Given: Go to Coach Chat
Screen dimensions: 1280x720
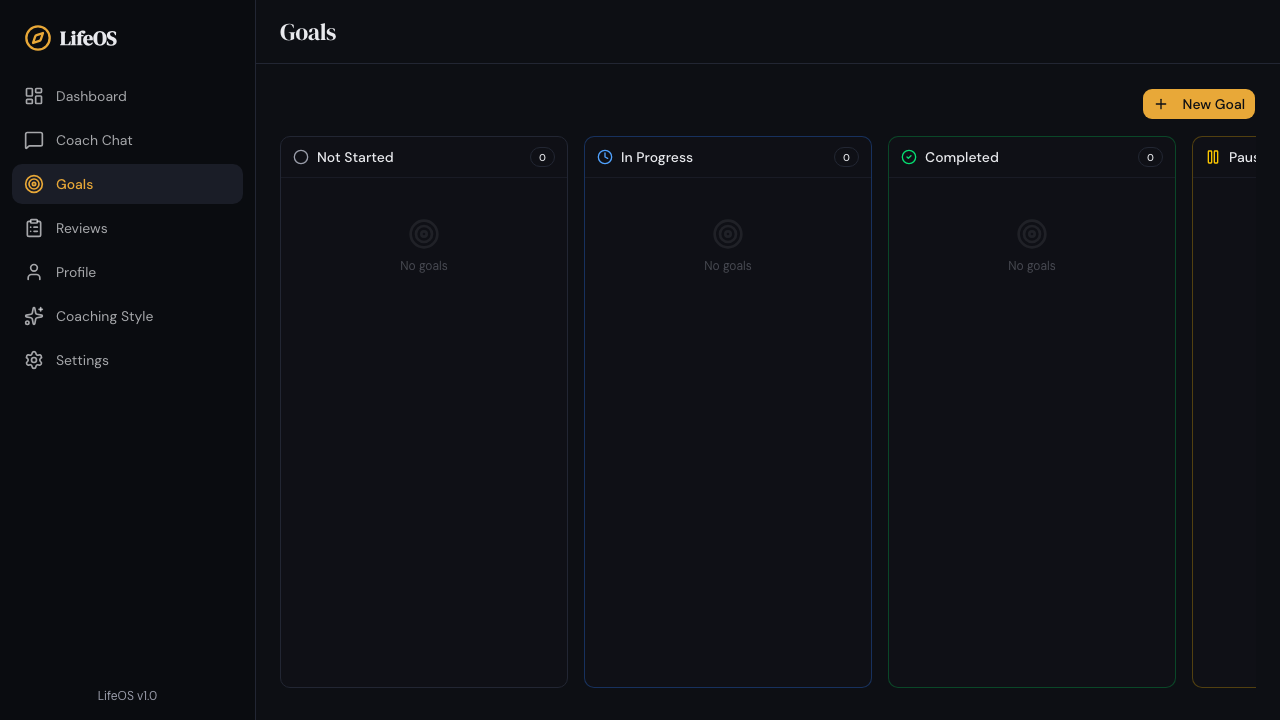Looking at the screenshot, I should coord(127,140).
